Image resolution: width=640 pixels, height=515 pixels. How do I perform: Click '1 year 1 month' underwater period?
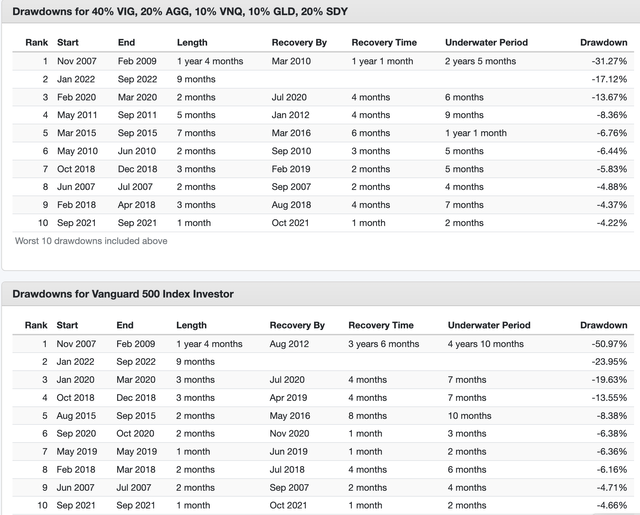click(476, 133)
